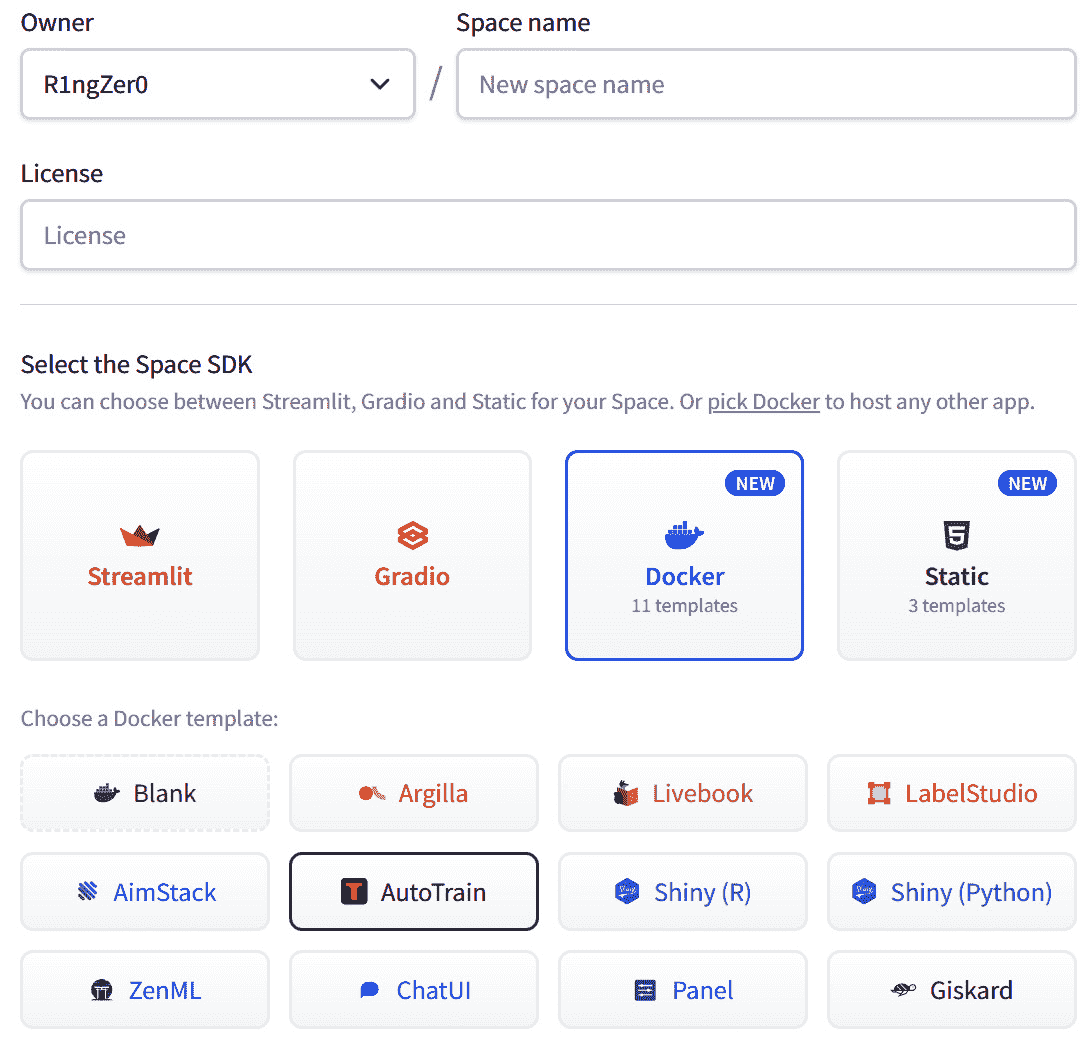Expand the License selection field
The image size is (1091, 1043).
(x=547, y=236)
